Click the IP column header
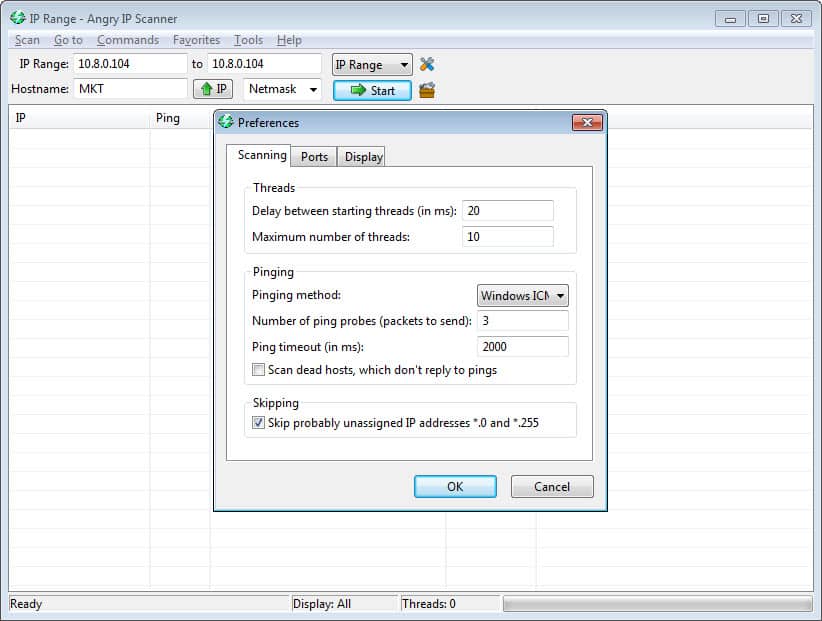The width and height of the screenshot is (822, 621). point(79,118)
